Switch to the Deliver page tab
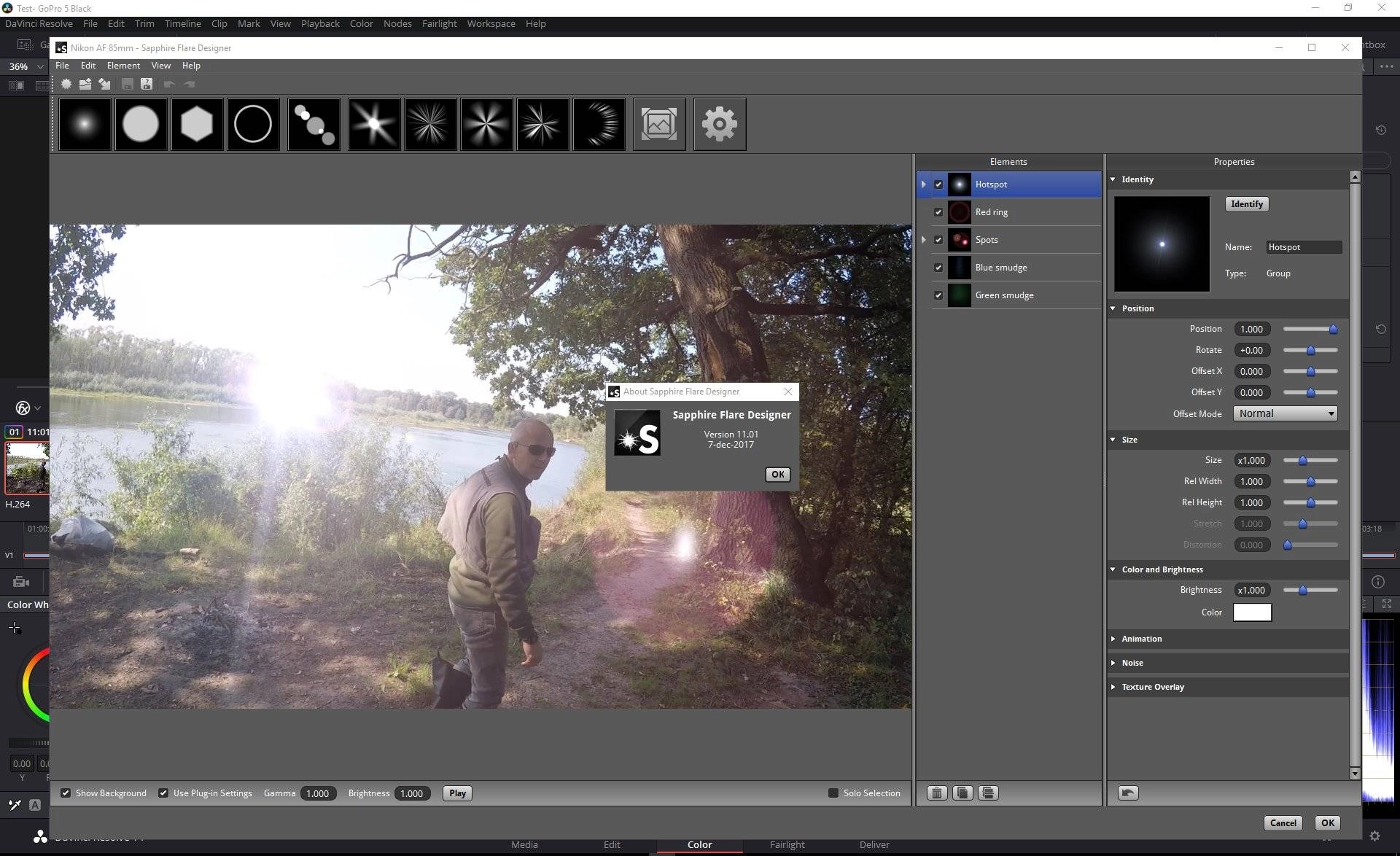 click(874, 844)
